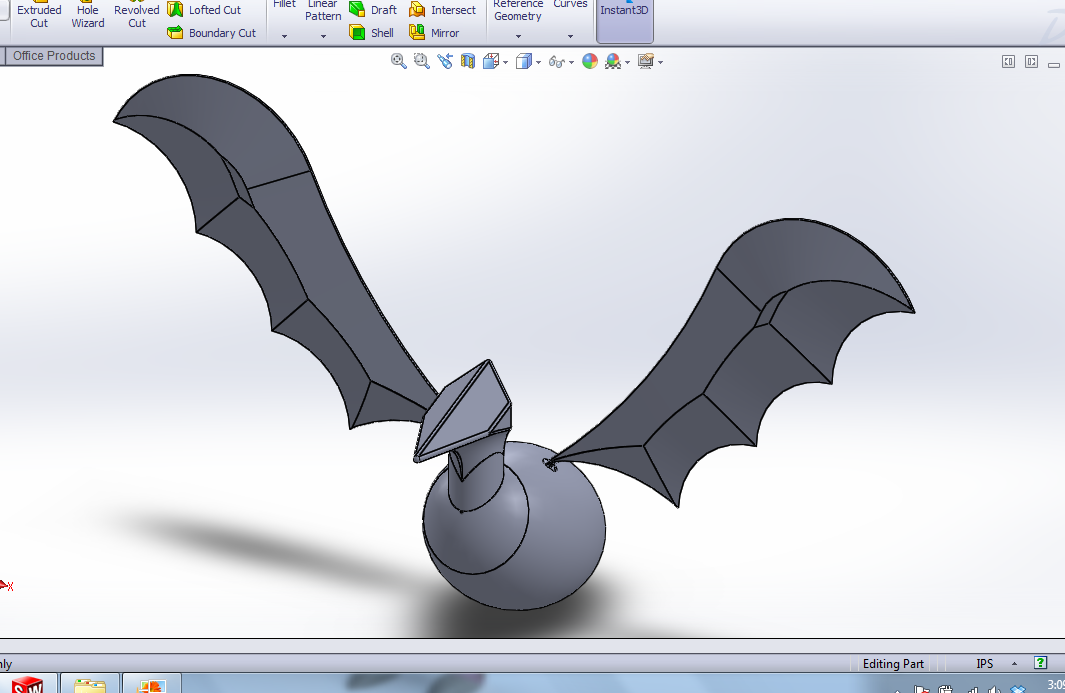The height and width of the screenshot is (693, 1065).
Task: Open the Curves tool
Action: tap(571, 4)
